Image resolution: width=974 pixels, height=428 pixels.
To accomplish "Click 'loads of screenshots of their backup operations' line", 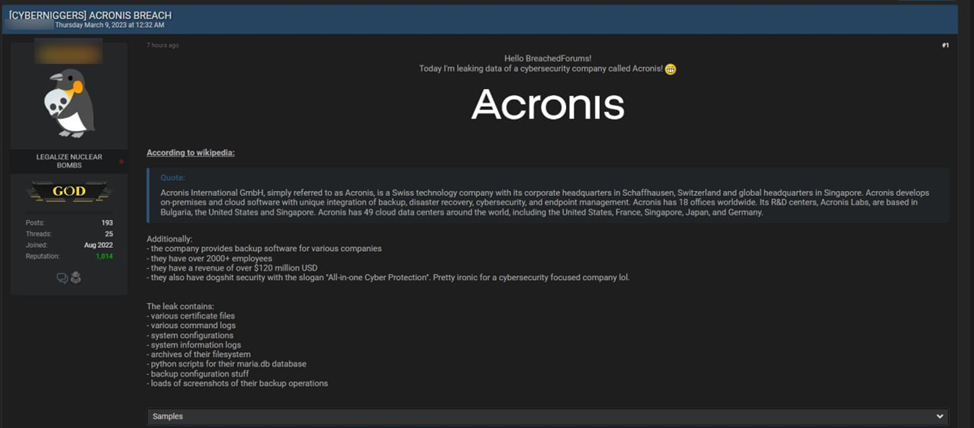I will point(239,383).
